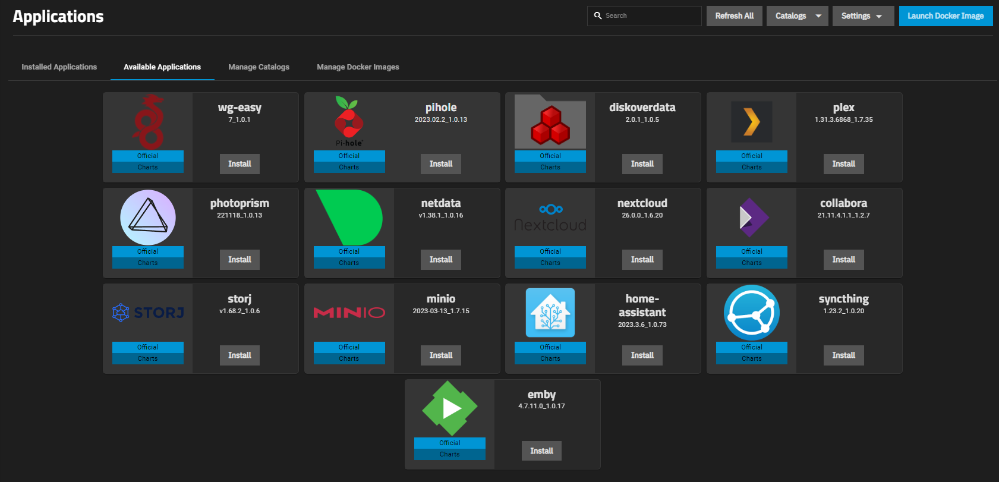
Task: Install the minio application
Action: click(x=440, y=355)
